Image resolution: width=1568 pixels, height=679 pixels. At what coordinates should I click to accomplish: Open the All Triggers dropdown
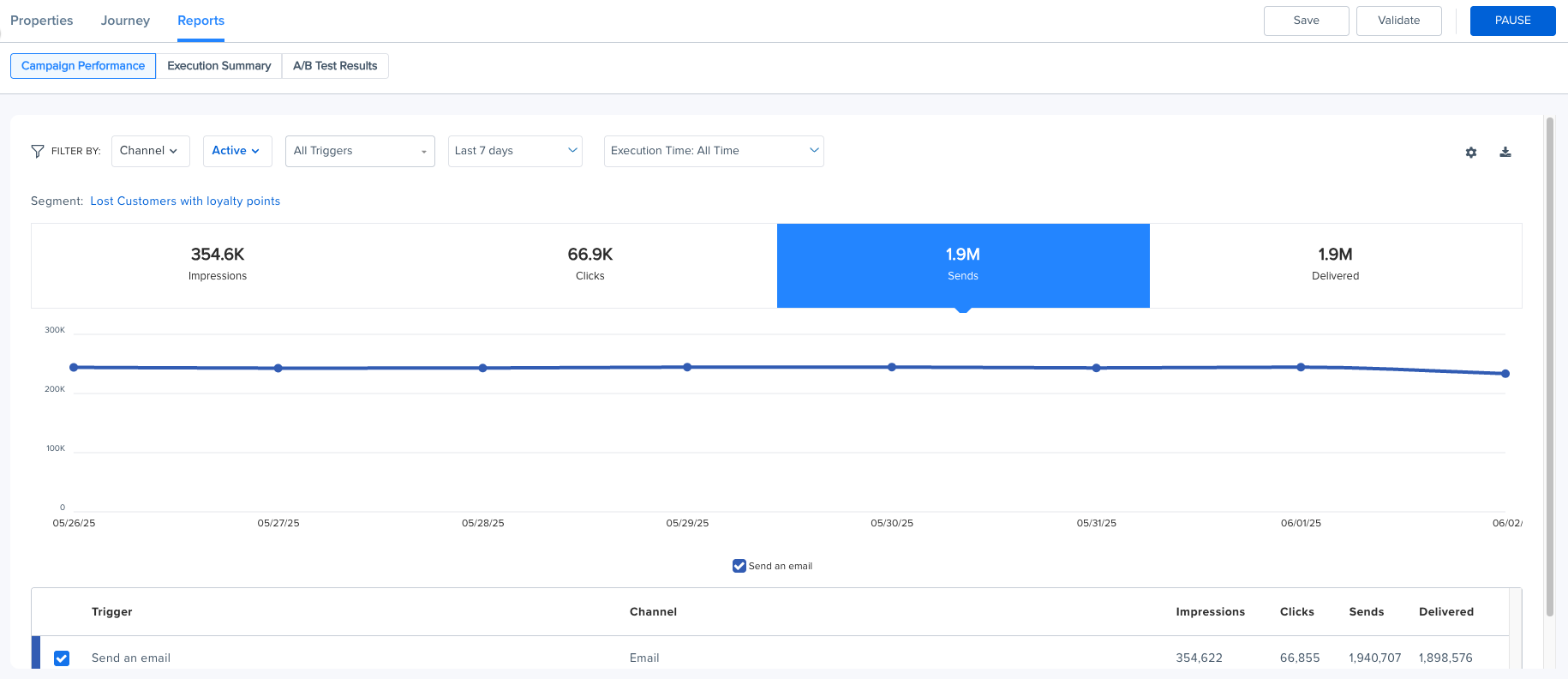pos(360,151)
